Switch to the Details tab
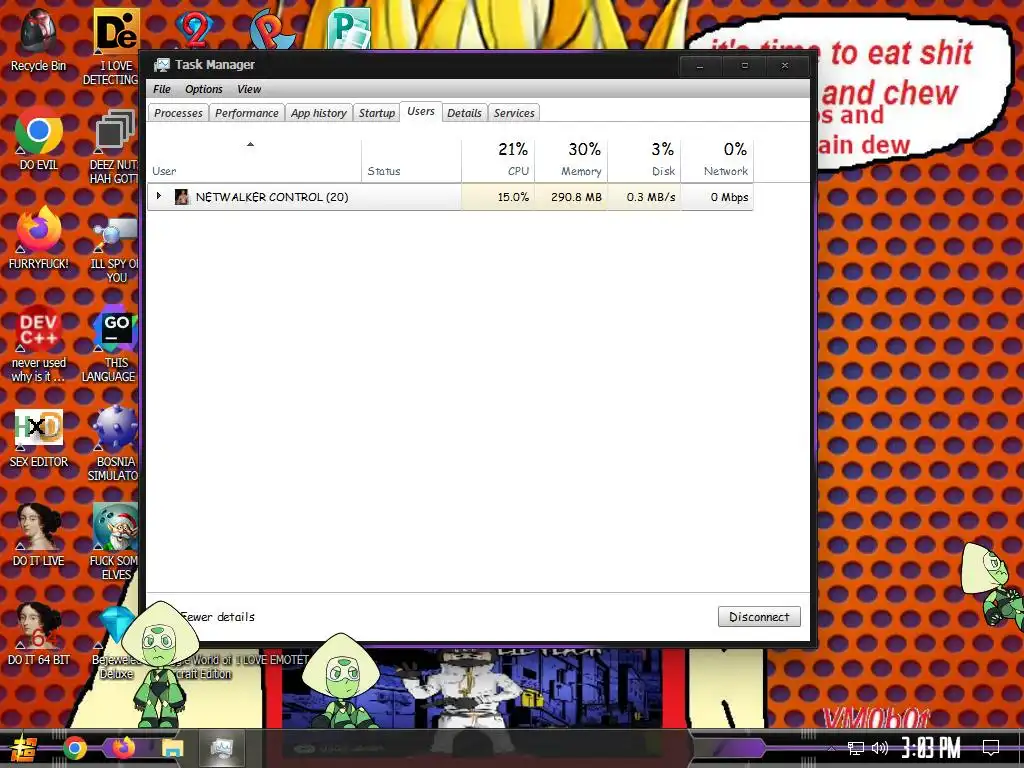The width and height of the screenshot is (1024, 768). tap(464, 113)
